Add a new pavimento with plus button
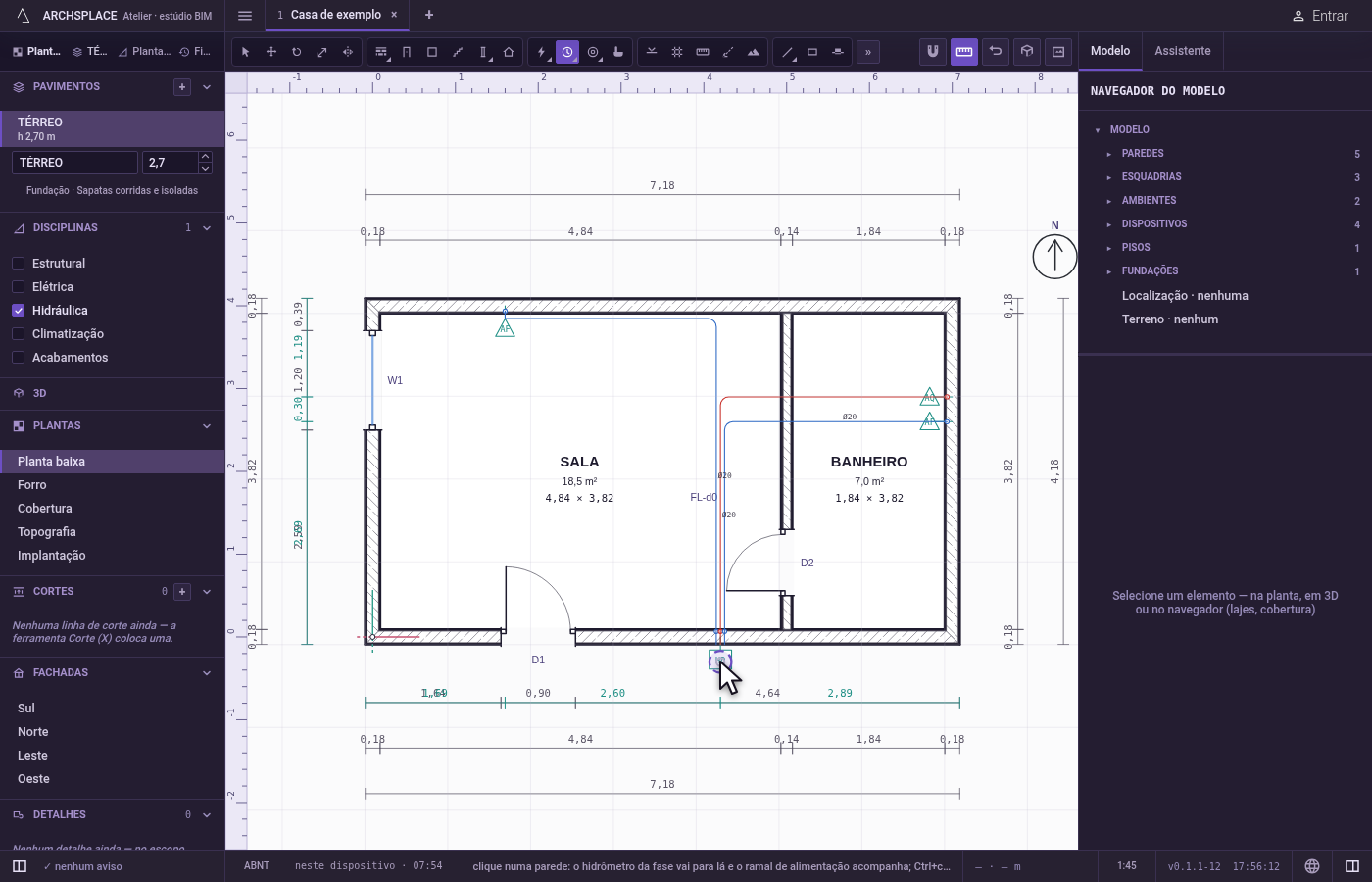 pos(182,87)
